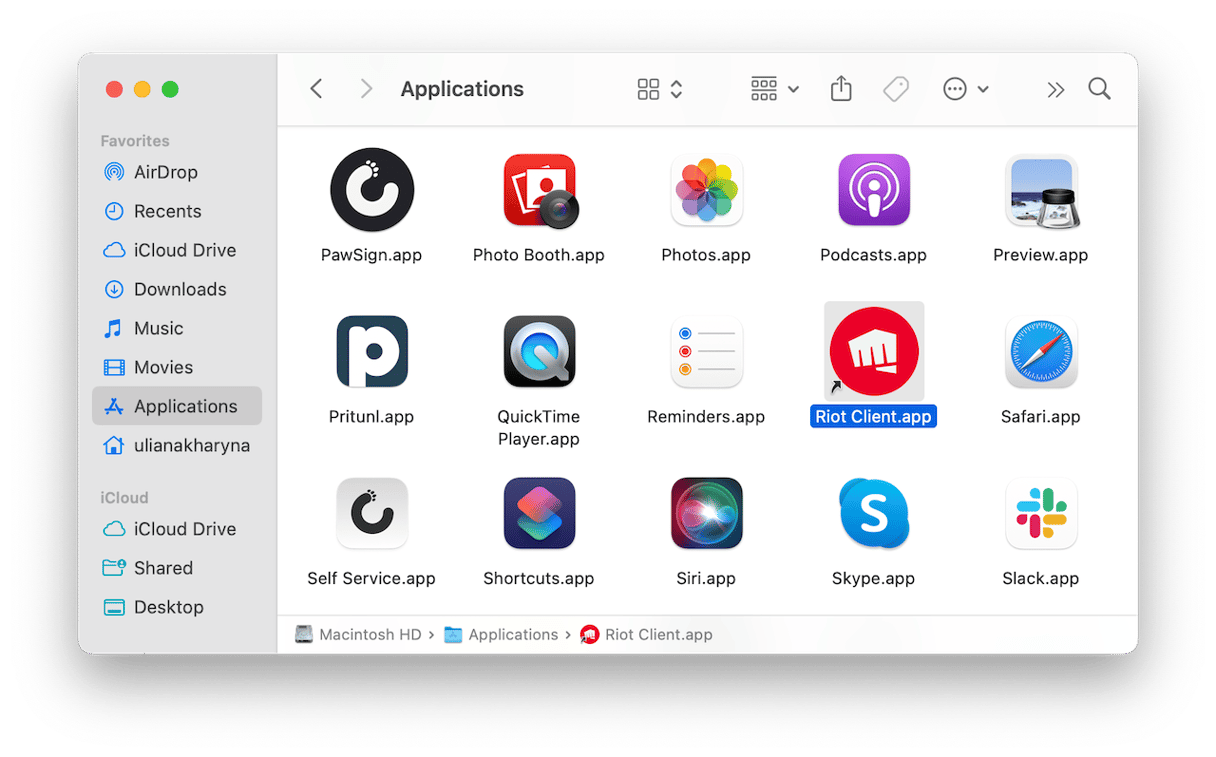Click the Skype.app file name label
This screenshot has height=757, width=1216.
[x=874, y=578]
